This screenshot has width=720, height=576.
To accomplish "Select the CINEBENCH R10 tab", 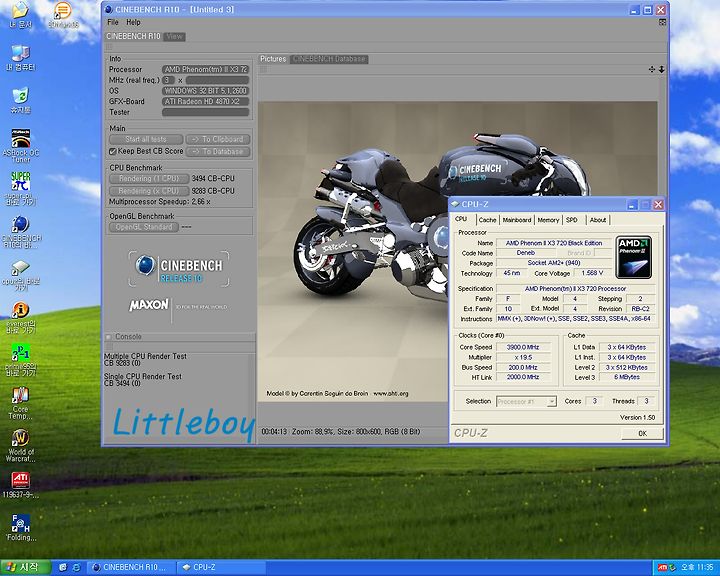I will pos(133,36).
